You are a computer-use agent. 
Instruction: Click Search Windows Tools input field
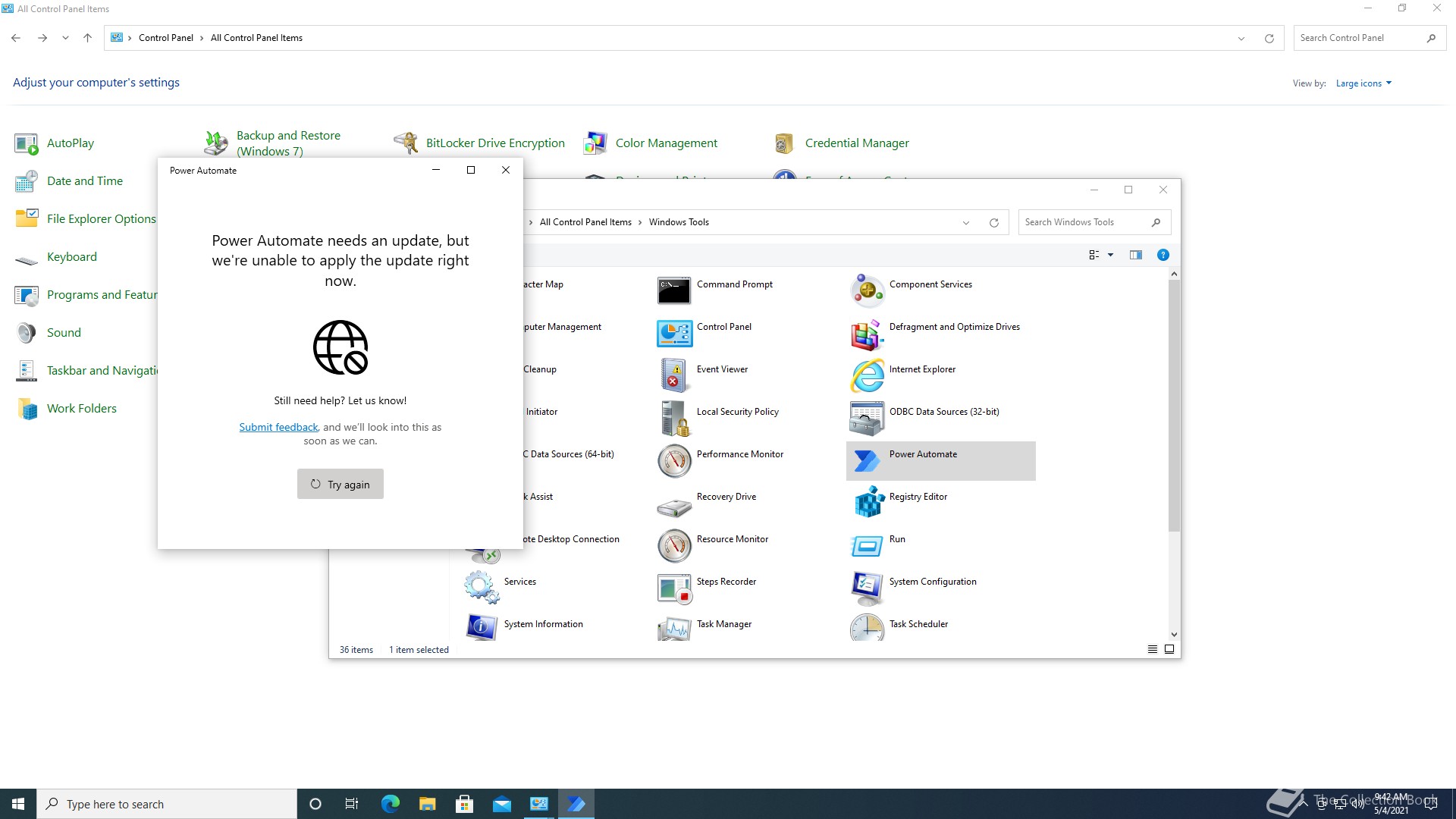(x=1086, y=222)
